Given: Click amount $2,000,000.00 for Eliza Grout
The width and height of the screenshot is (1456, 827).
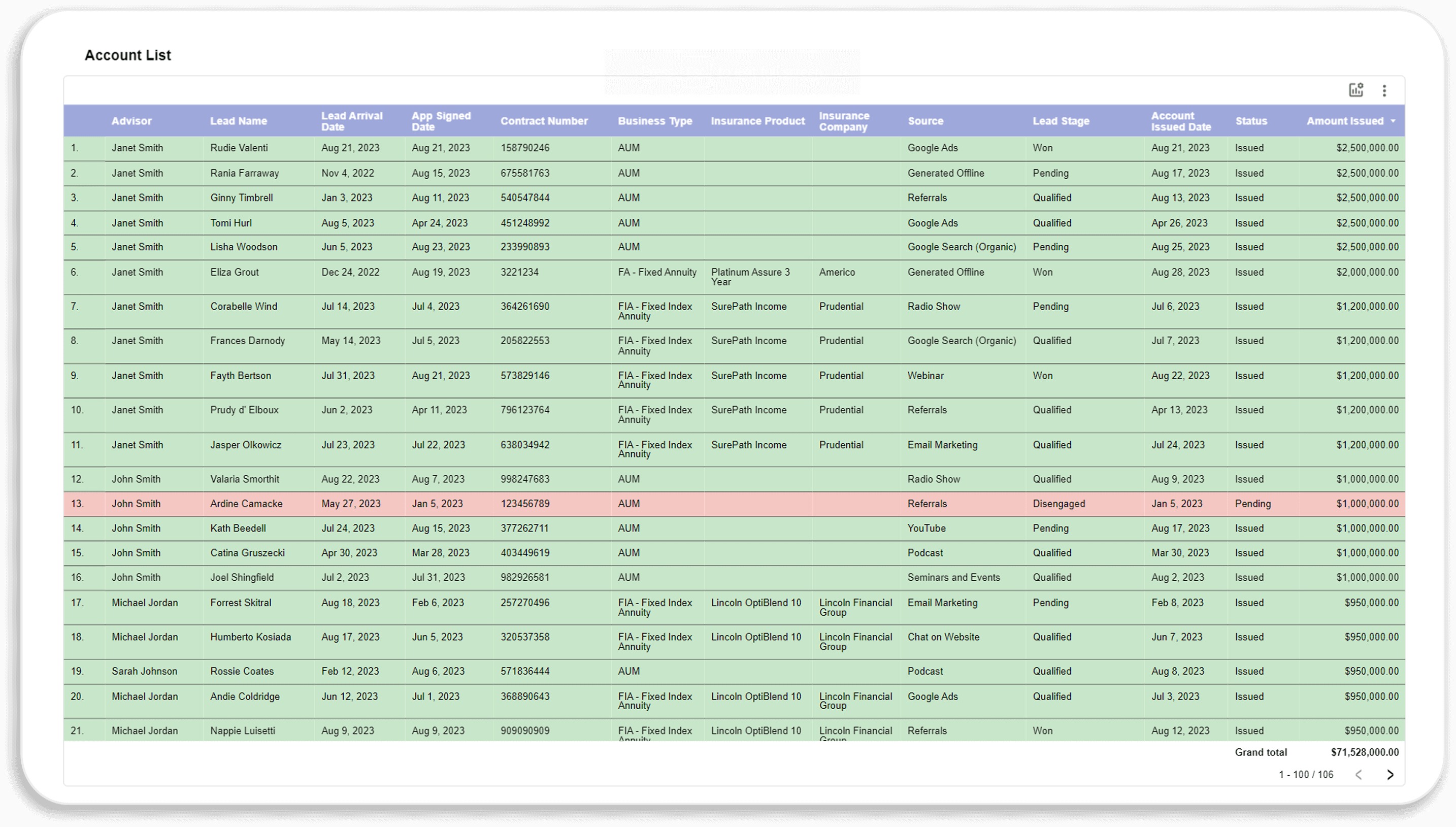Looking at the screenshot, I should point(1367,272).
